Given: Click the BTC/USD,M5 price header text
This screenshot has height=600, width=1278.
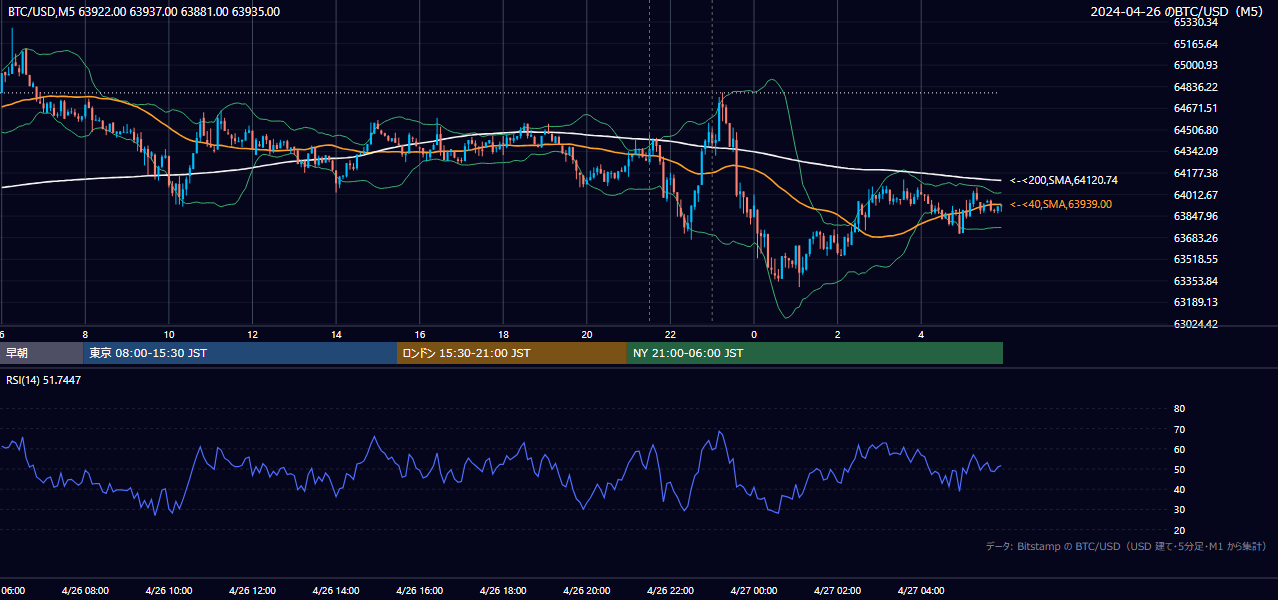Looking at the screenshot, I should 144,12.
